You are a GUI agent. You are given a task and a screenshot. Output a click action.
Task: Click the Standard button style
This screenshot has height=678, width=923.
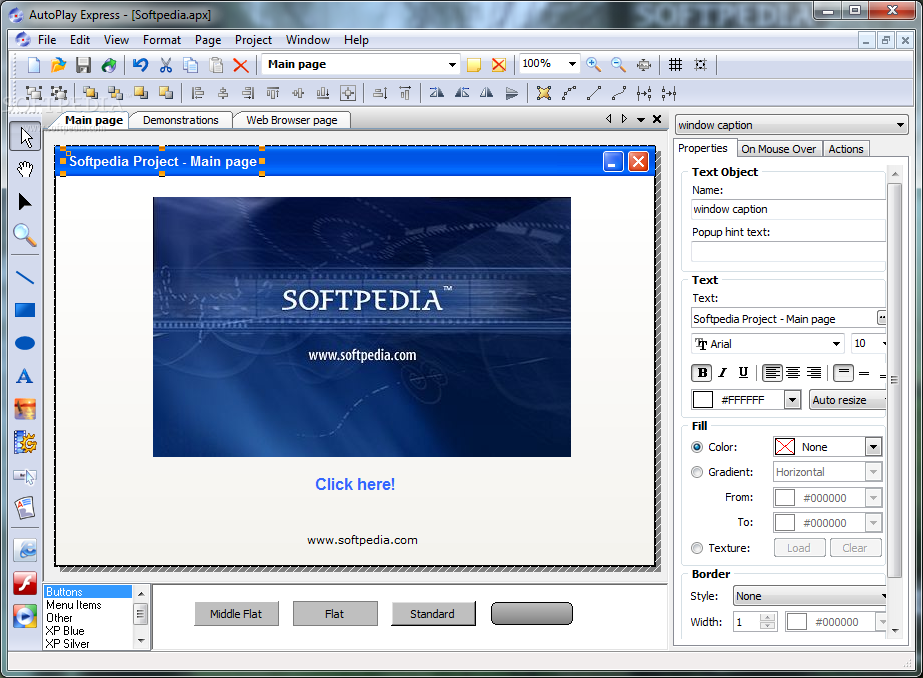click(x=433, y=613)
